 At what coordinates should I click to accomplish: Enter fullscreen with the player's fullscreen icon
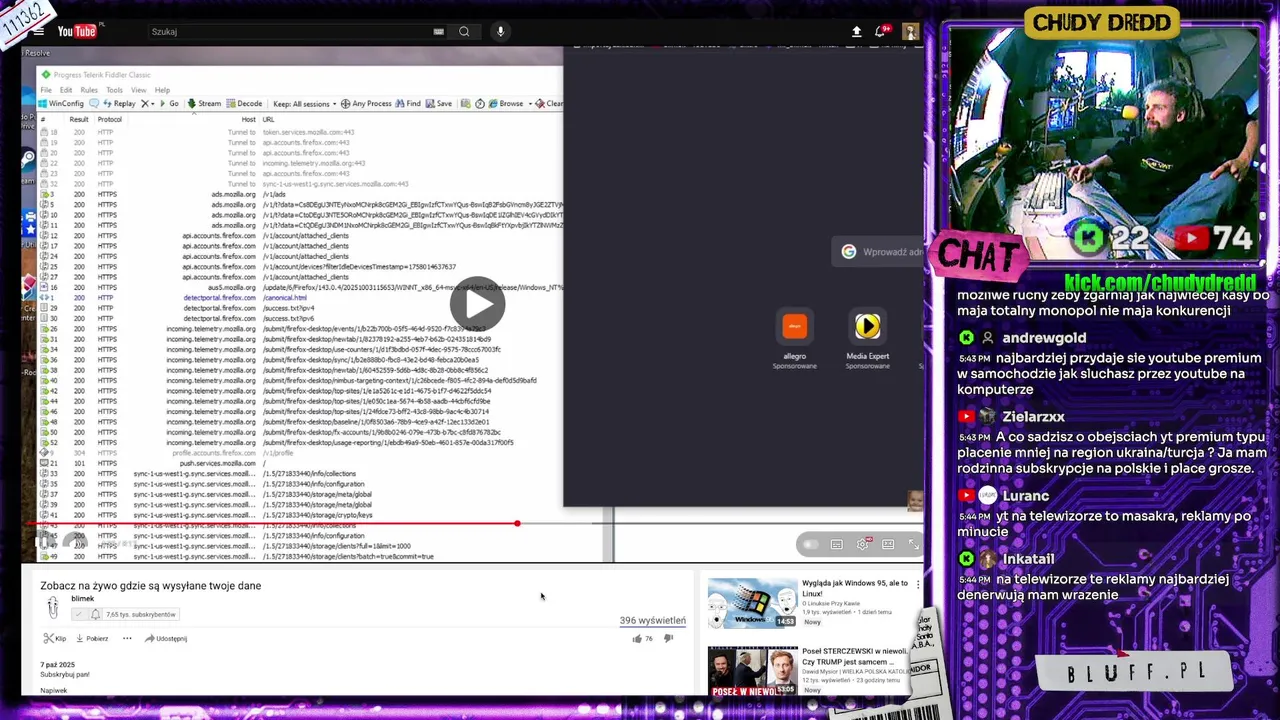pyautogui.click(x=914, y=544)
